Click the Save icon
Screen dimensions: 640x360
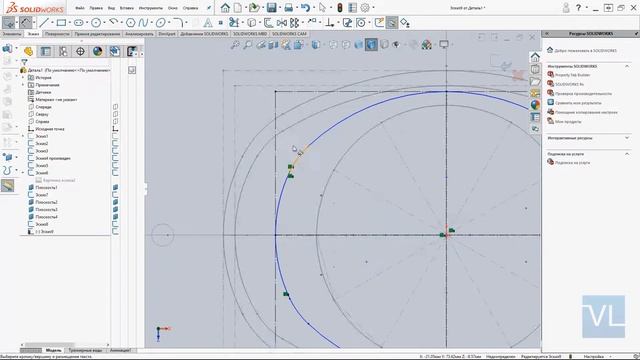click(271, 7)
